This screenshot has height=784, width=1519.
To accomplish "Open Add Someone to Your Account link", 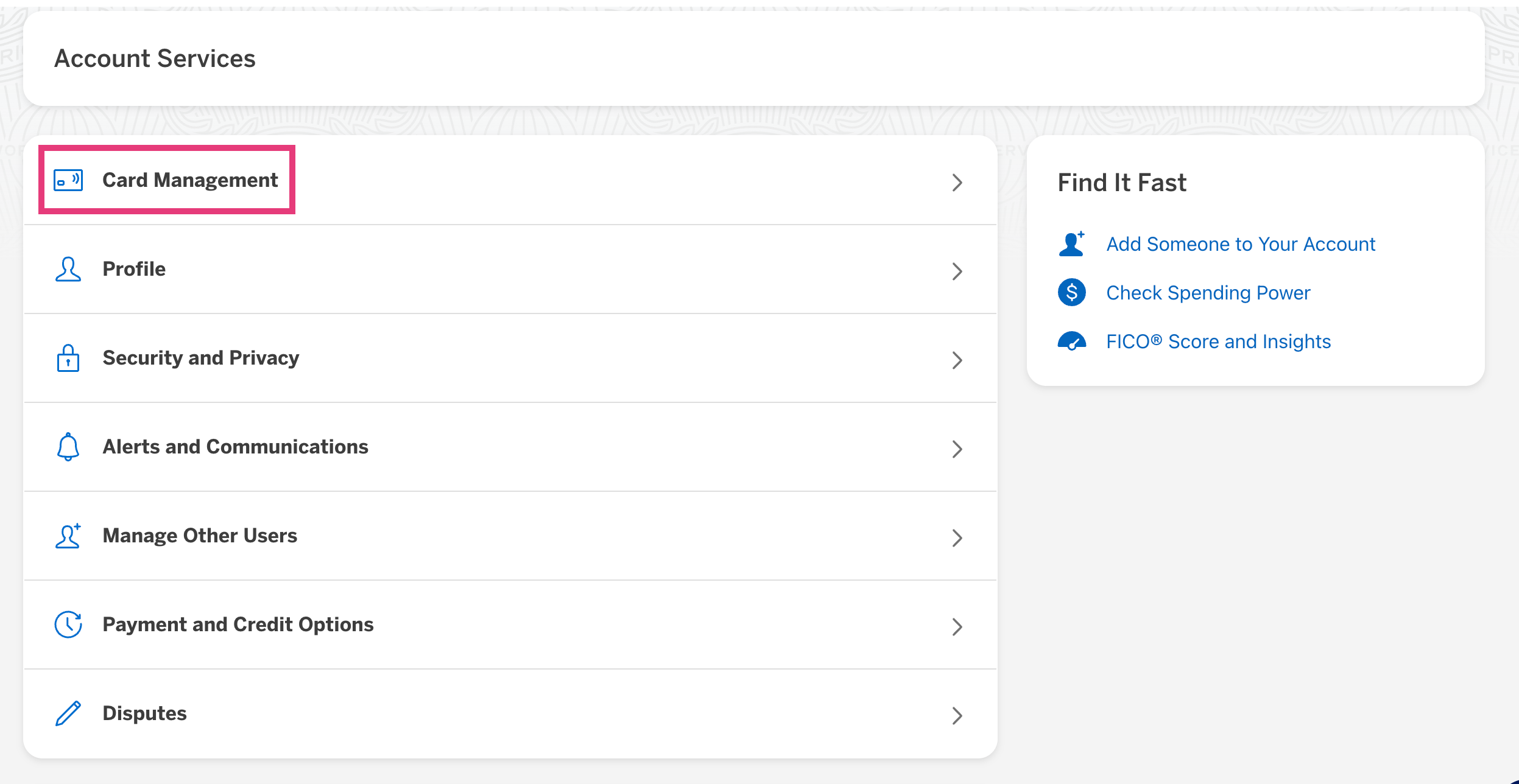I will (1241, 244).
